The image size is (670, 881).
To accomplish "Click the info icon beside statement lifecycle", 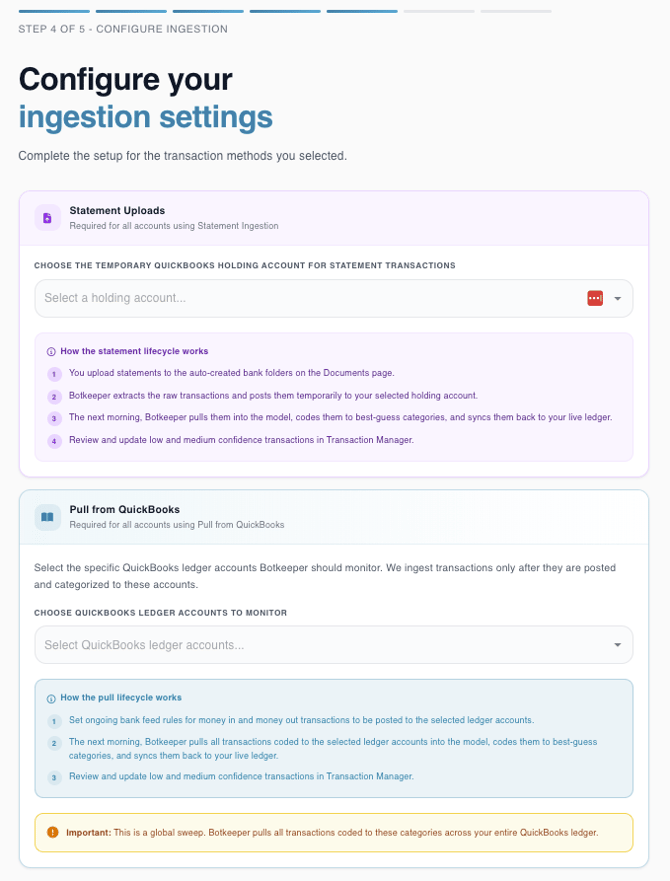I will [51, 352].
